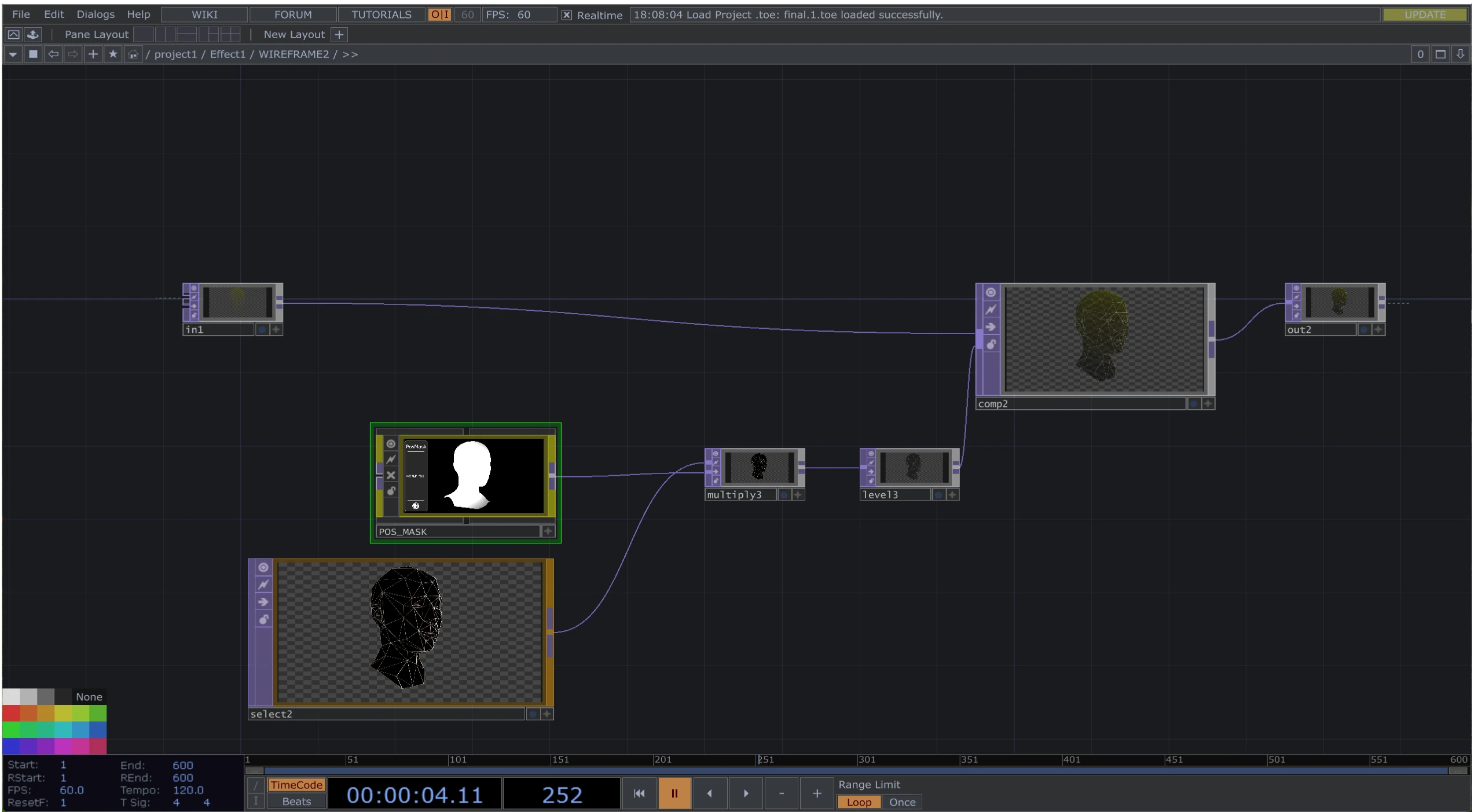The width and height of the screenshot is (1478, 812).
Task: Jump to timeline start button
Action: tap(639, 793)
